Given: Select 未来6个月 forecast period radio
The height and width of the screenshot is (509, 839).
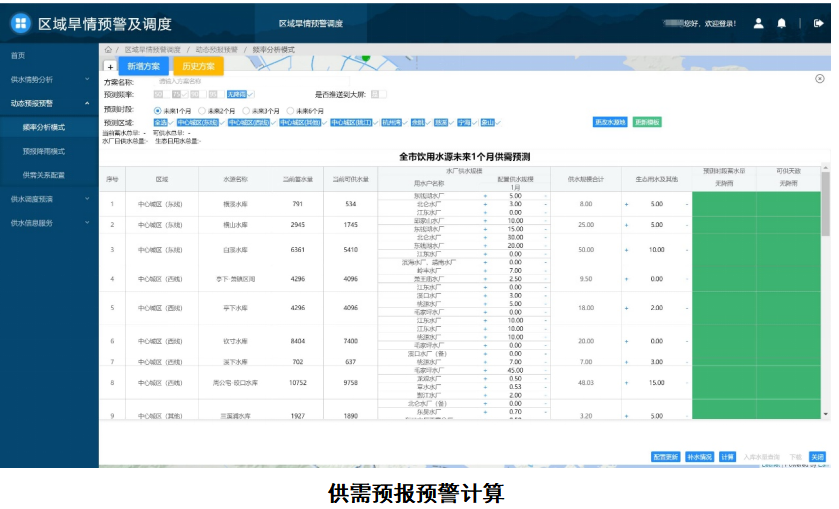Looking at the screenshot, I should [x=291, y=111].
